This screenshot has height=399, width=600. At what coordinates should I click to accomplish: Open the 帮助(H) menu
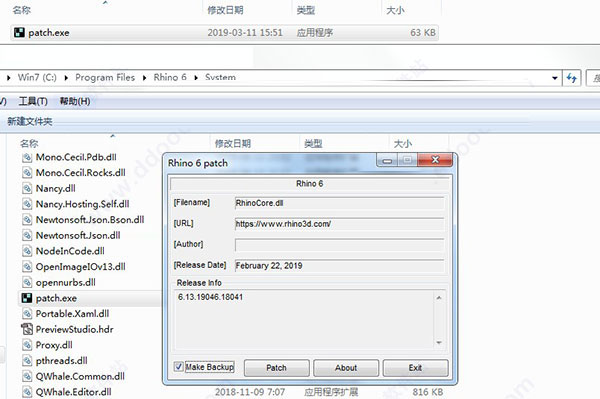click(x=75, y=101)
